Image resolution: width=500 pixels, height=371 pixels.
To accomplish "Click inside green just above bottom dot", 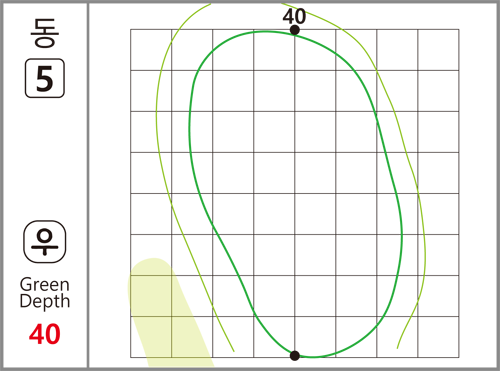I will pyautogui.click(x=295, y=342).
